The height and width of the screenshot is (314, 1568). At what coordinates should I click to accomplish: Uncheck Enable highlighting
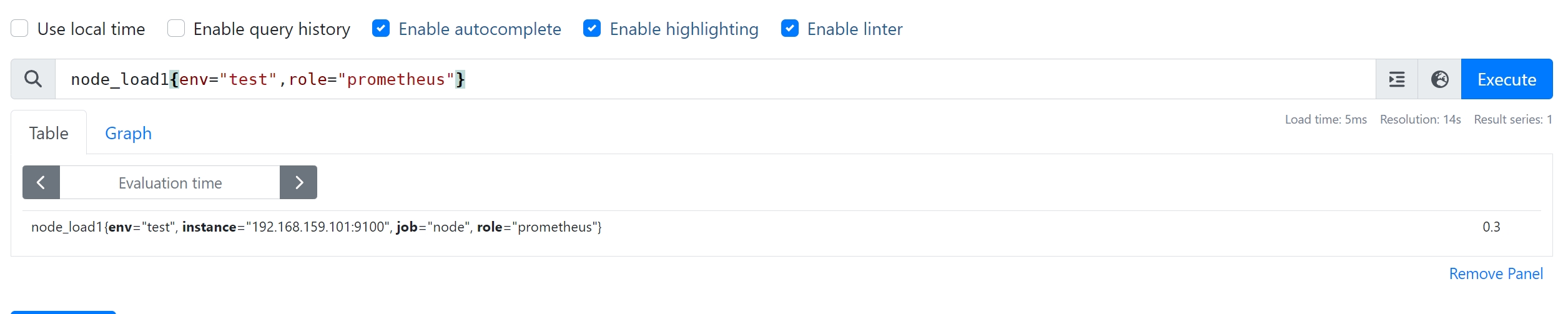pos(592,29)
